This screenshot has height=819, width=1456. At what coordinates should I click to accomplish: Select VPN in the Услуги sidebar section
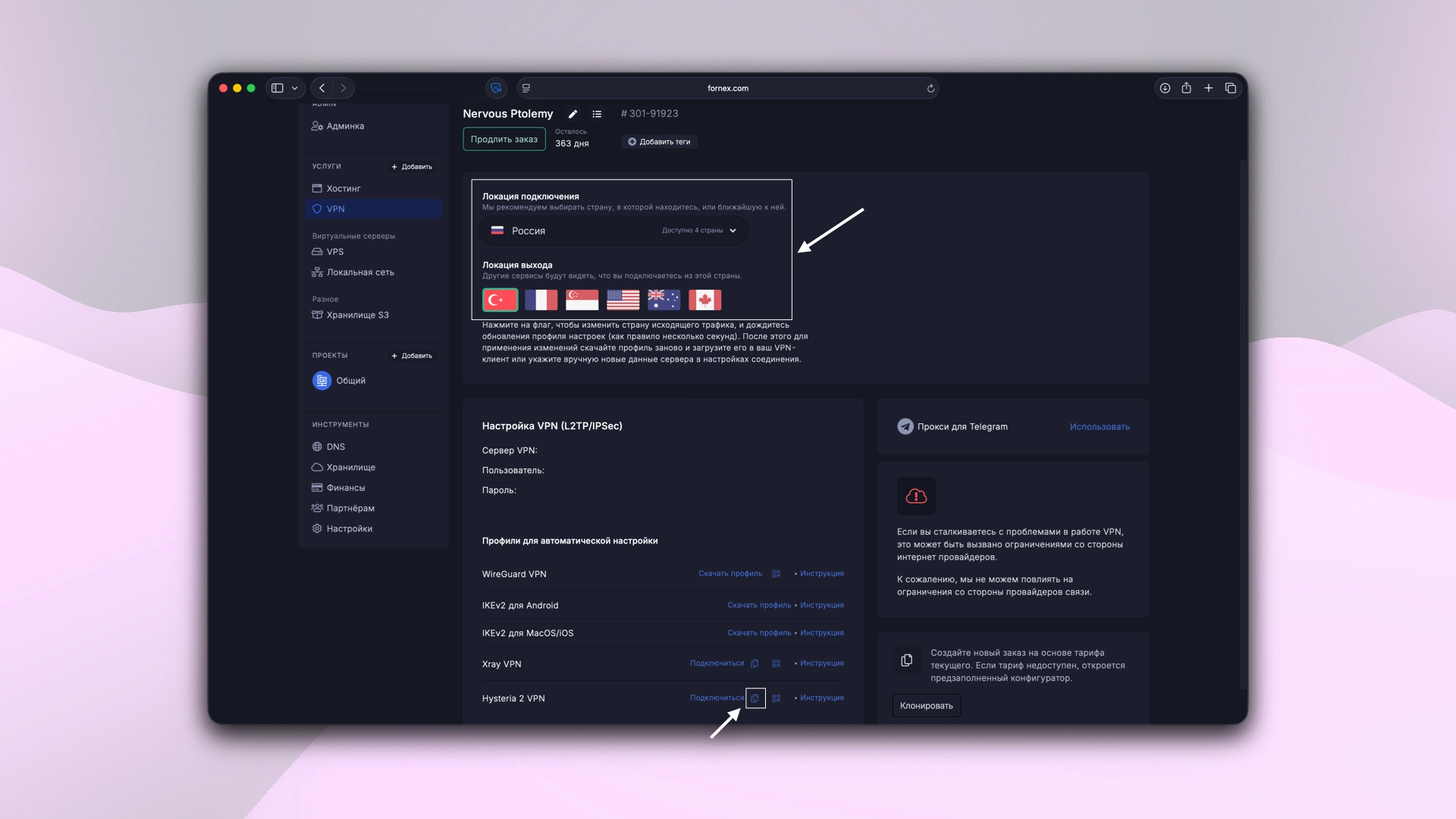click(x=336, y=209)
